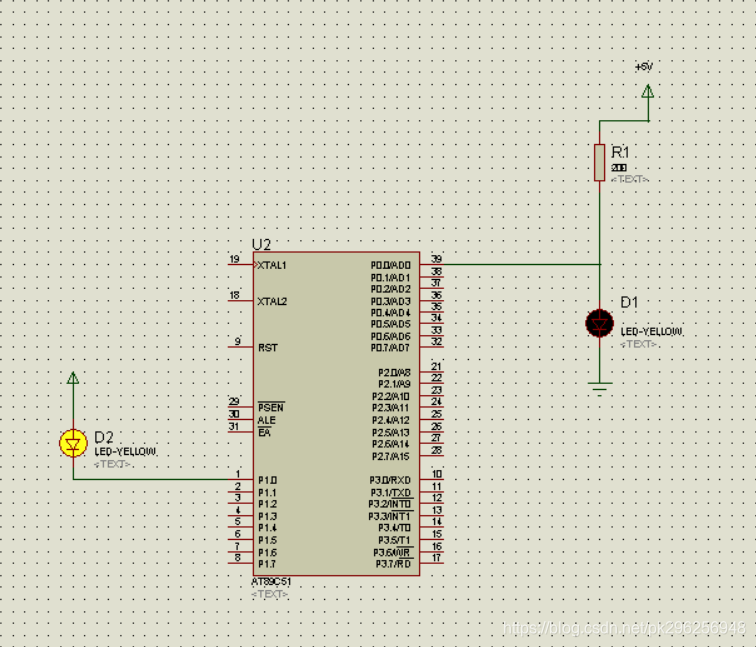Viewport: 756px width, 647px height.
Task: Click the P3.5/T1 pin label
Action: pyautogui.click(x=394, y=540)
